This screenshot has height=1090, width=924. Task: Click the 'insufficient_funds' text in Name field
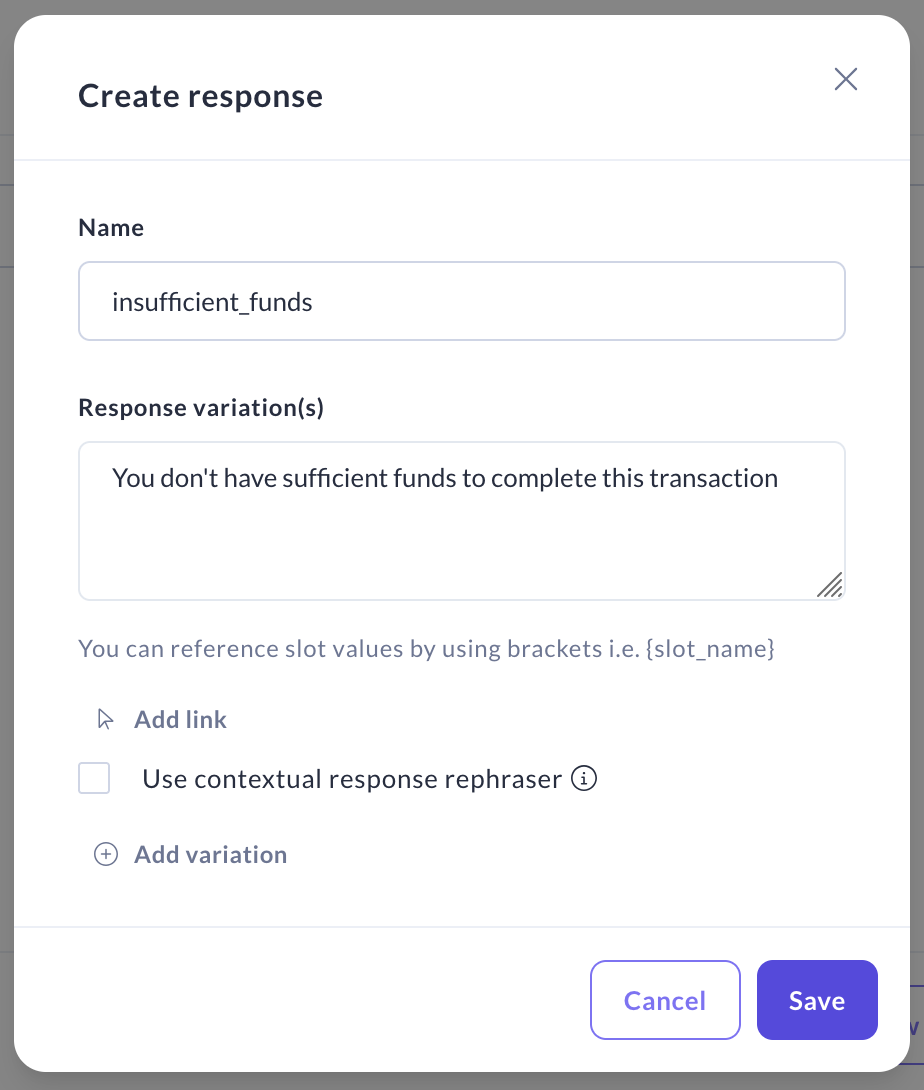pos(212,302)
